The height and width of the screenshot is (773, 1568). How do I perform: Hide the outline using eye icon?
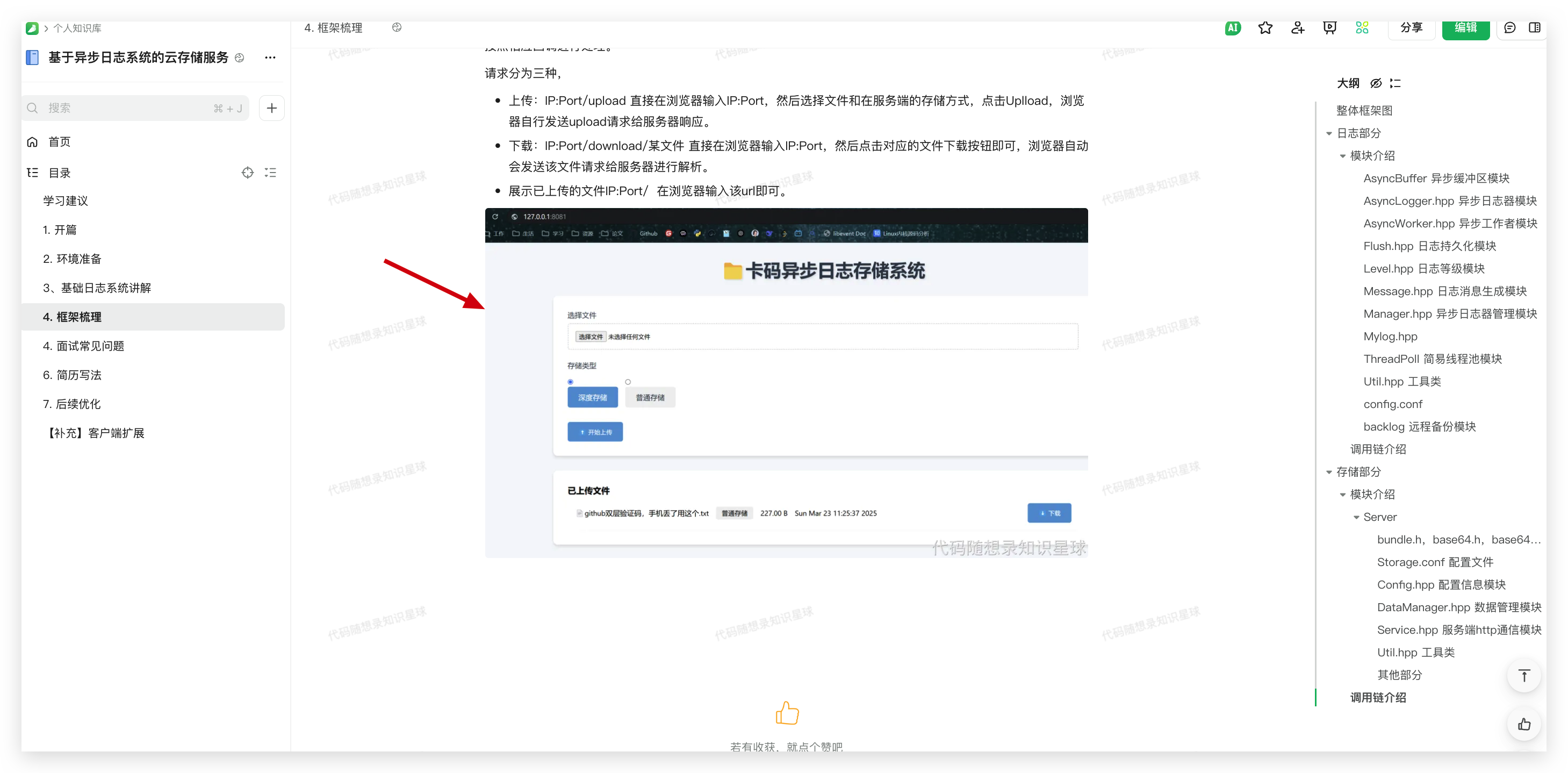[1376, 83]
